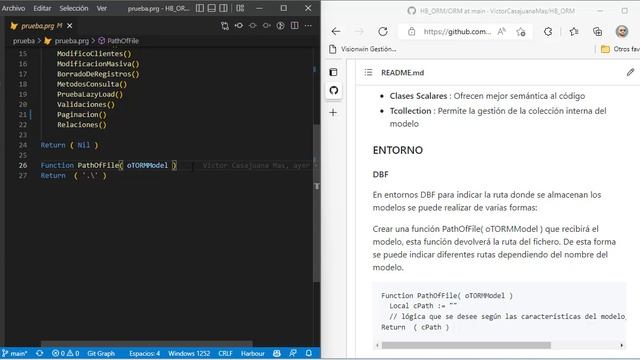
Task: Click 'prueba' folder in breadcrumb
Action: point(24,41)
